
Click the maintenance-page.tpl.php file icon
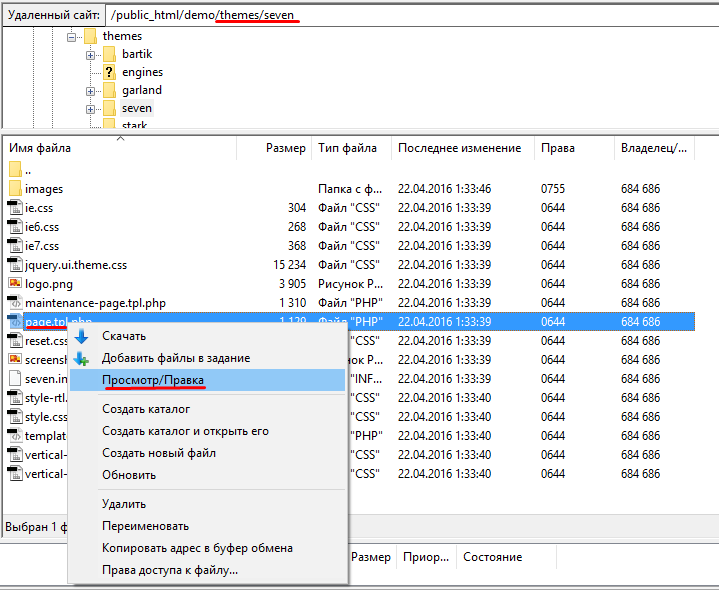point(15,303)
